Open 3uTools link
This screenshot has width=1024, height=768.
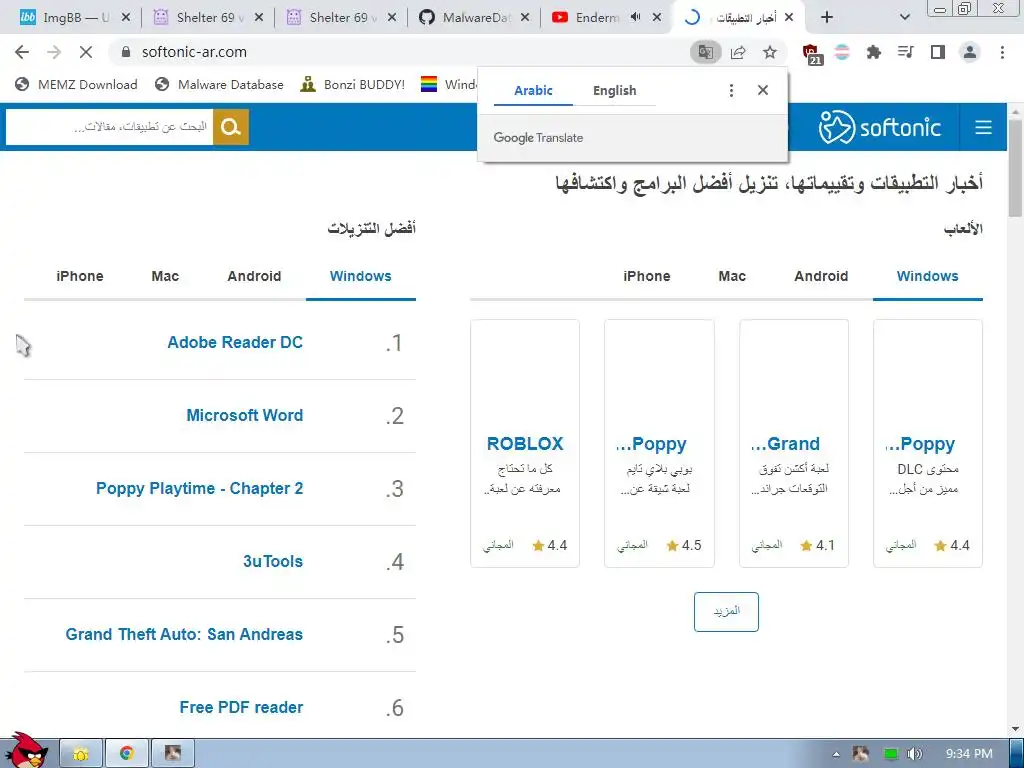tap(273, 562)
